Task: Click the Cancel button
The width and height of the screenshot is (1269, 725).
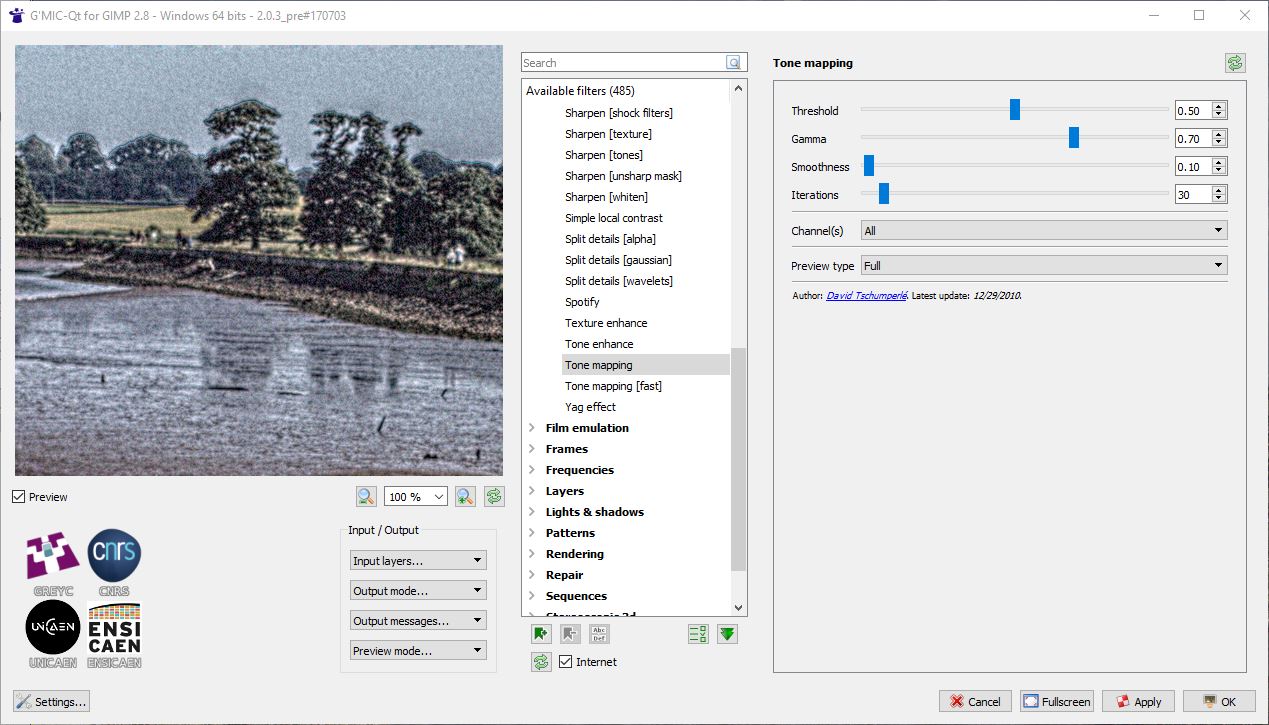Action: tap(975, 702)
